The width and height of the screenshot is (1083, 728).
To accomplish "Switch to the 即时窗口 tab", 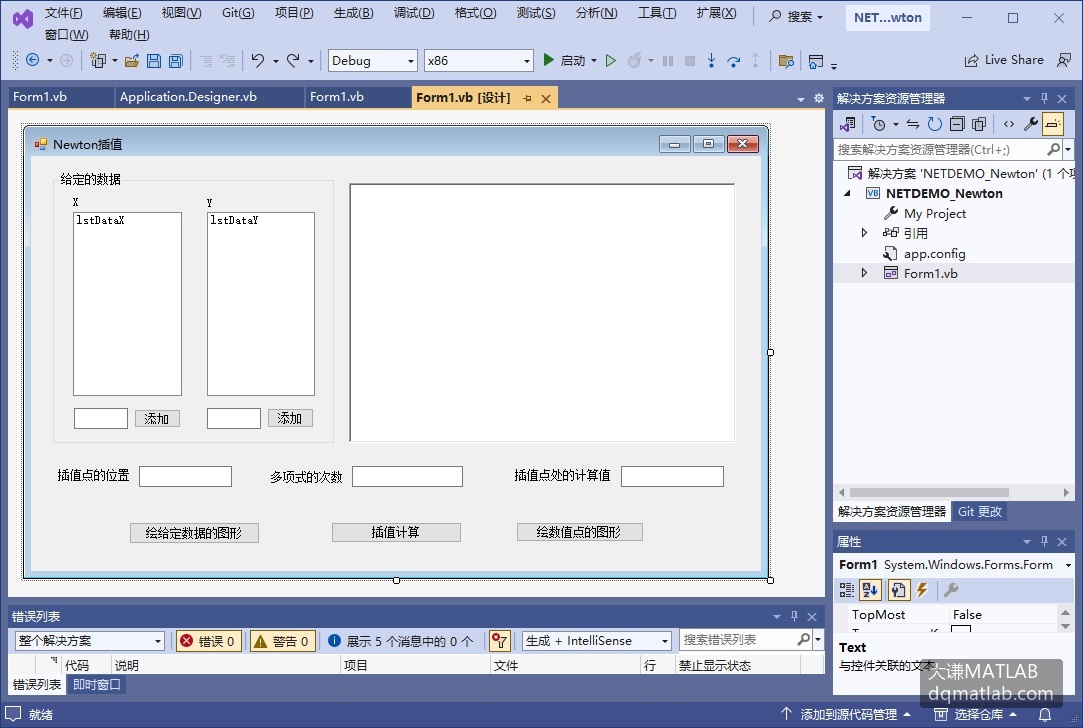I will click(x=97, y=684).
